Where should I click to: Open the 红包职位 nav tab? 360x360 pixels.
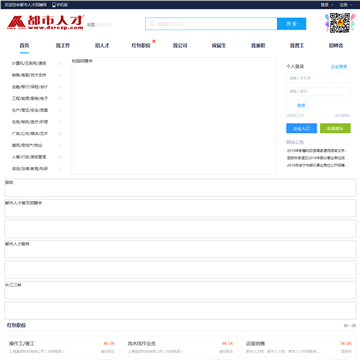(x=141, y=46)
